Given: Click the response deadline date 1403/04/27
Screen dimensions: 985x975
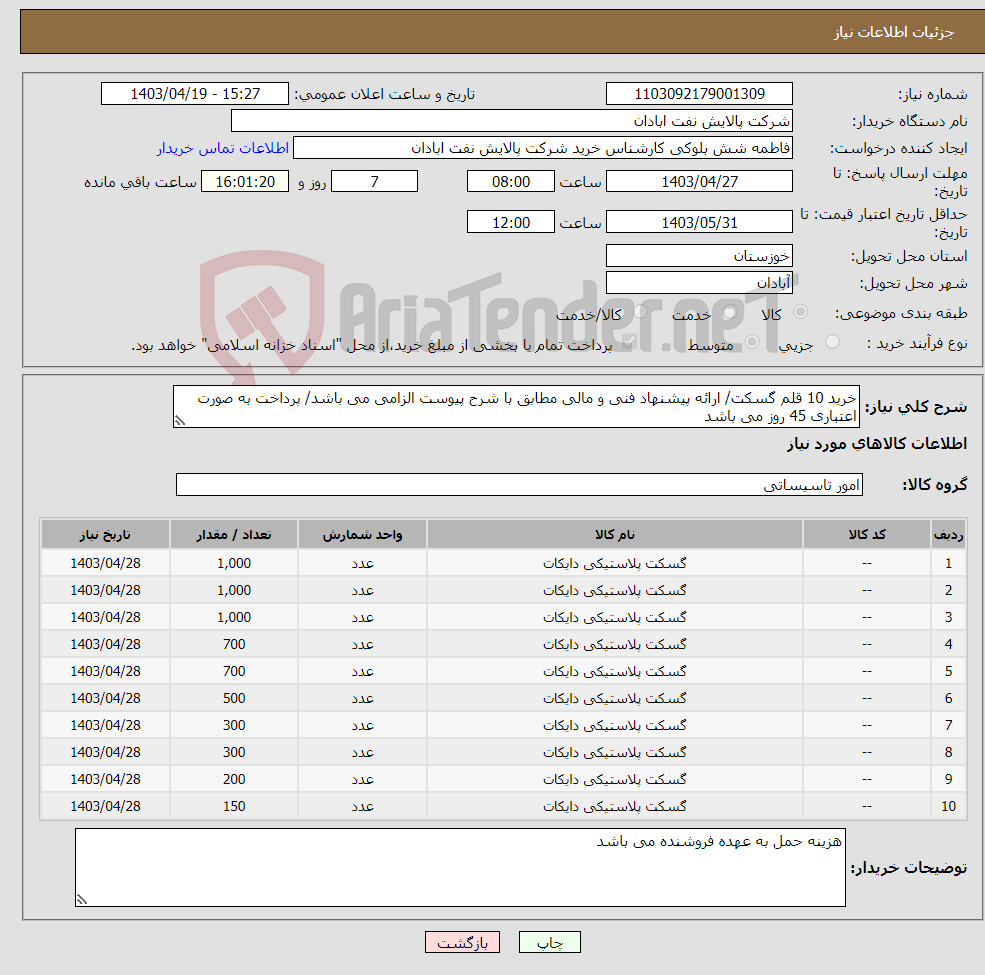Looking at the screenshot, I should [699, 182].
